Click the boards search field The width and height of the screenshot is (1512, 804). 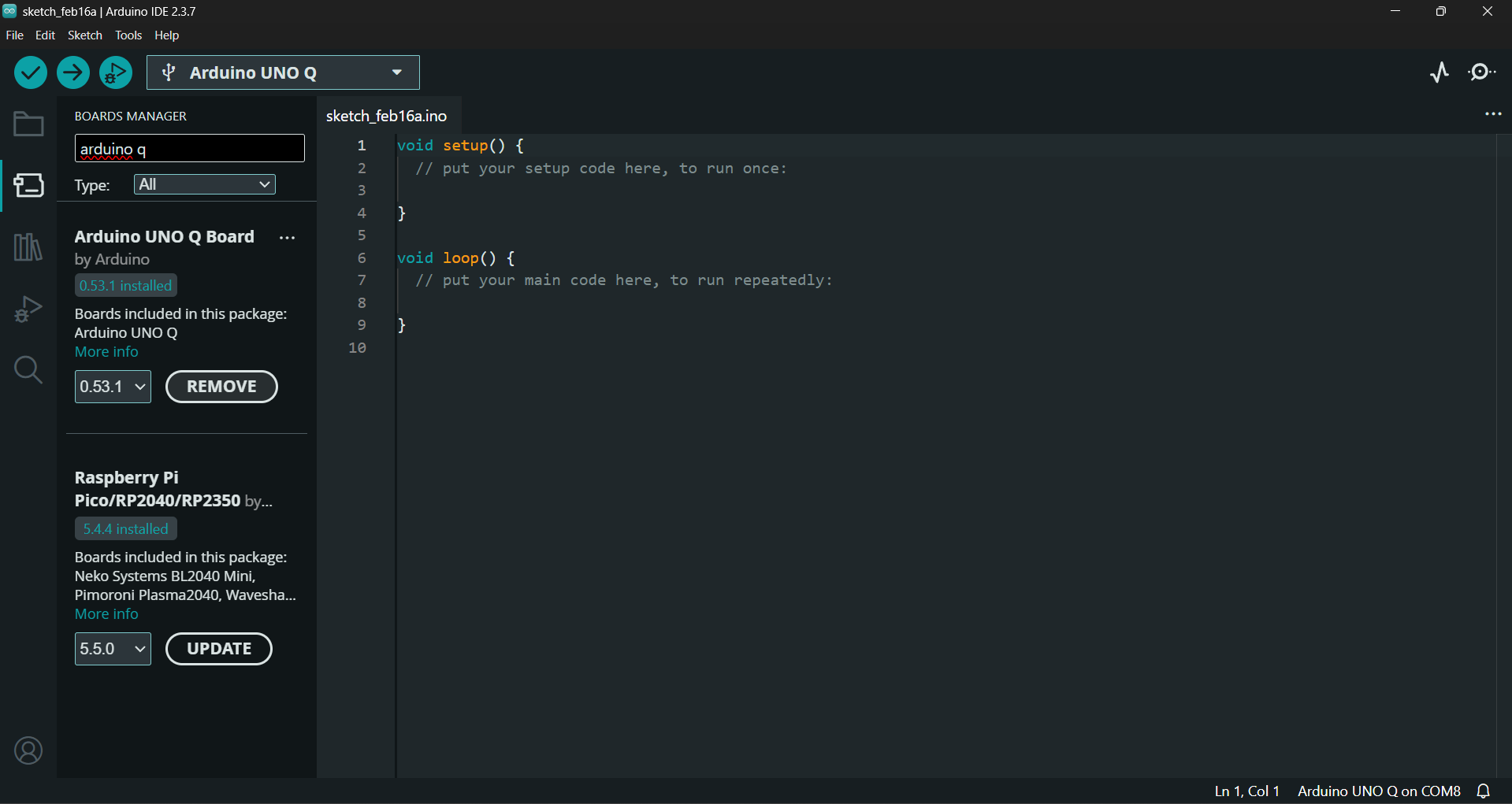(x=189, y=149)
